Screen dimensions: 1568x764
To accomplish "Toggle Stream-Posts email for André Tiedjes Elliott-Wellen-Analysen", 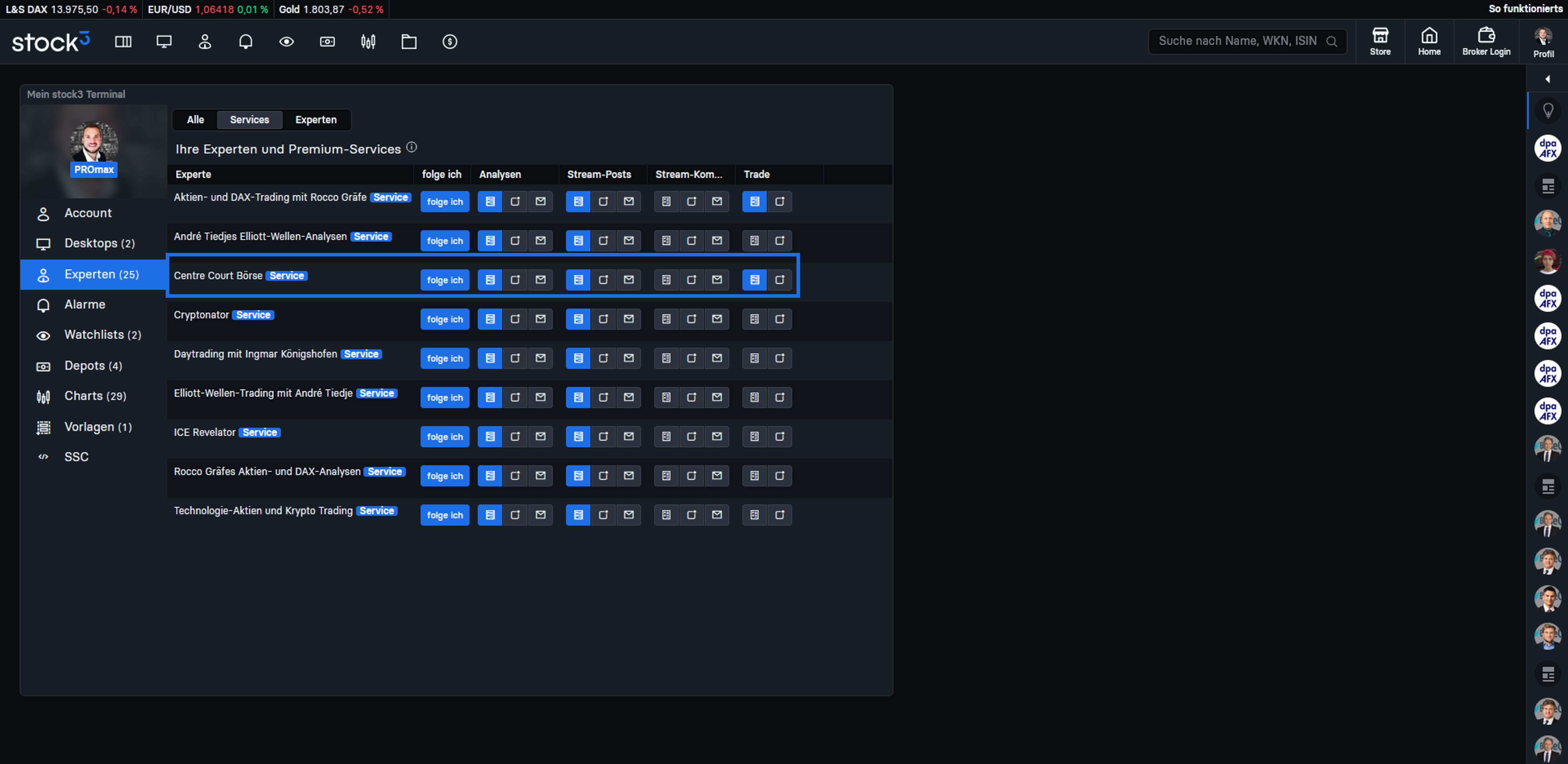I will point(629,241).
